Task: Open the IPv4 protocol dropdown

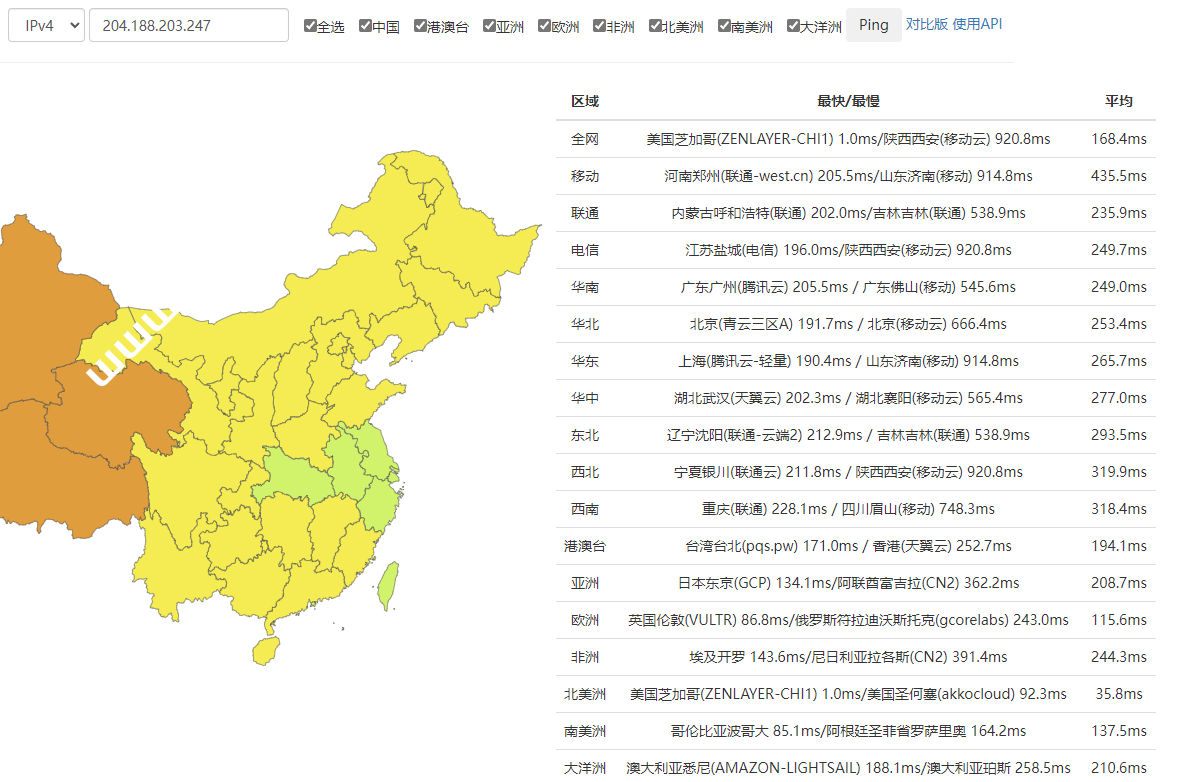Action: tap(45, 24)
